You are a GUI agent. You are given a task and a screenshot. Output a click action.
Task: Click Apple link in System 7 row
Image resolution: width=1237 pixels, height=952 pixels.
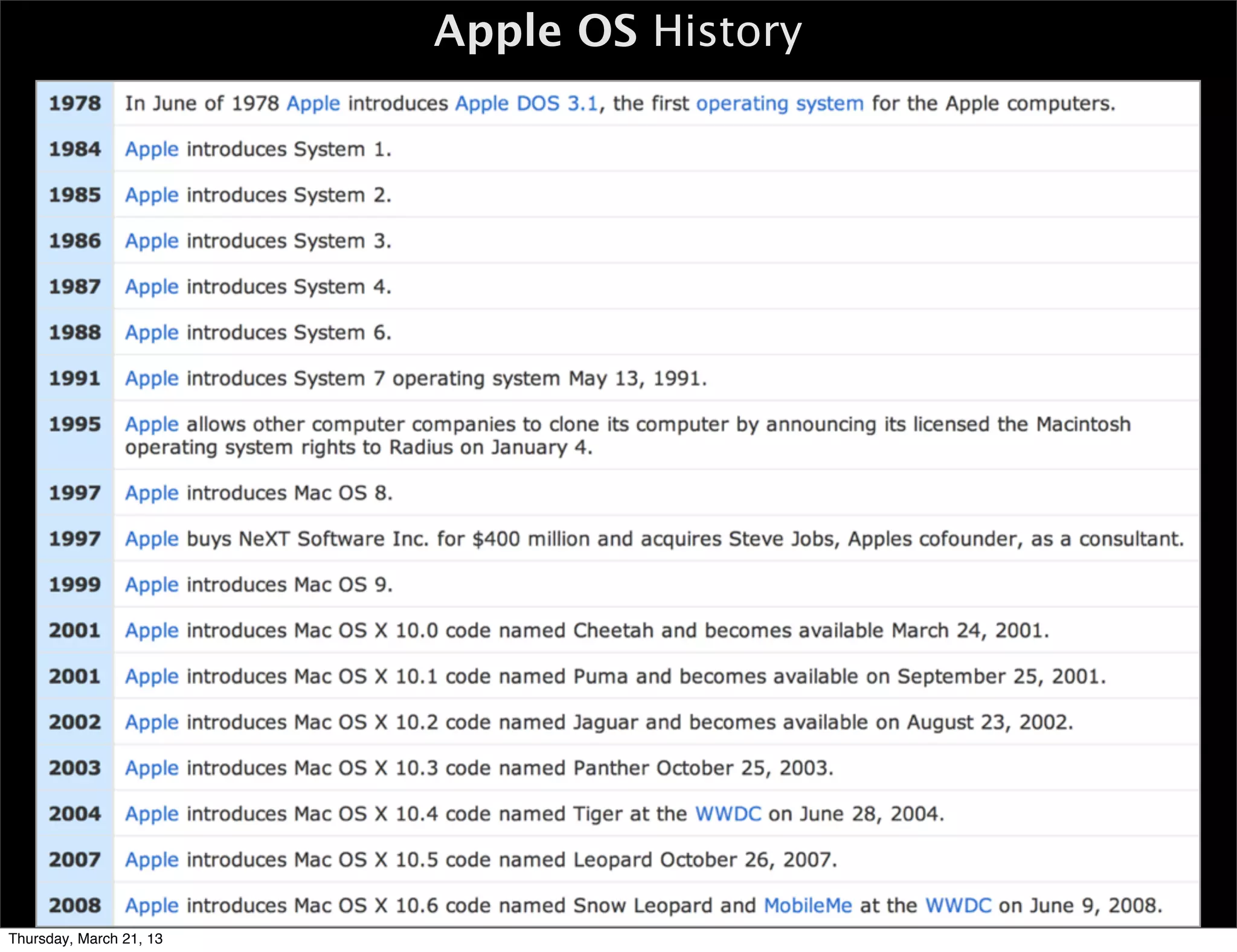coord(152,379)
